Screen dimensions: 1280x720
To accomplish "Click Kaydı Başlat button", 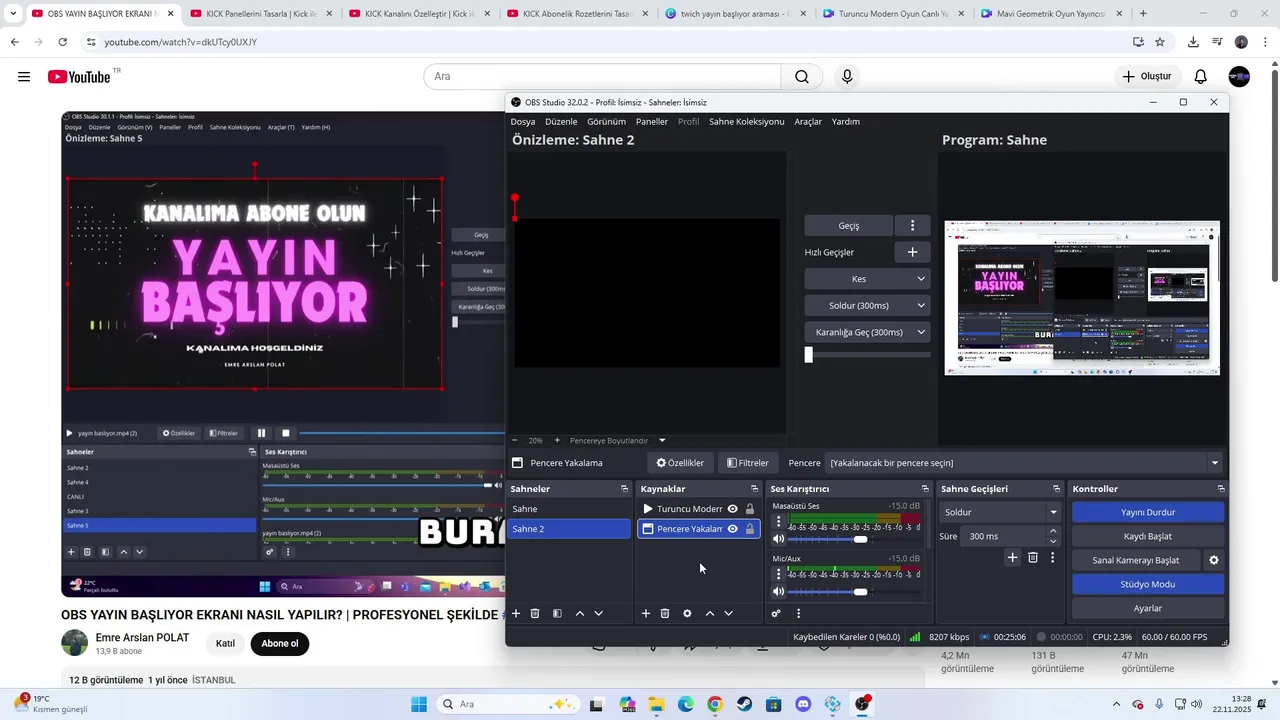I will (1148, 536).
